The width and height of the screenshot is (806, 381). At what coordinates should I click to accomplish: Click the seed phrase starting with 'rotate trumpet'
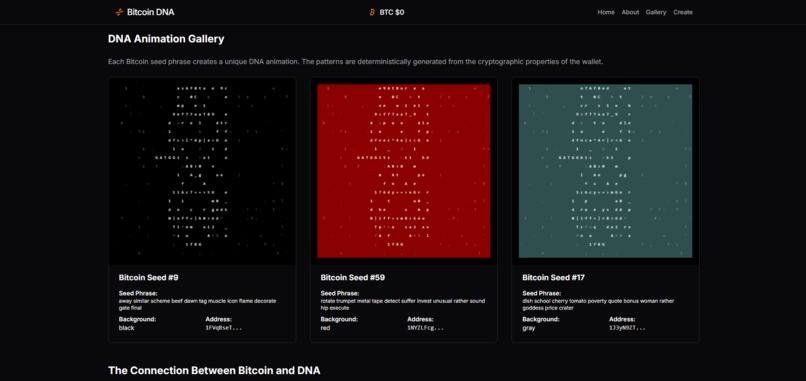(402, 304)
